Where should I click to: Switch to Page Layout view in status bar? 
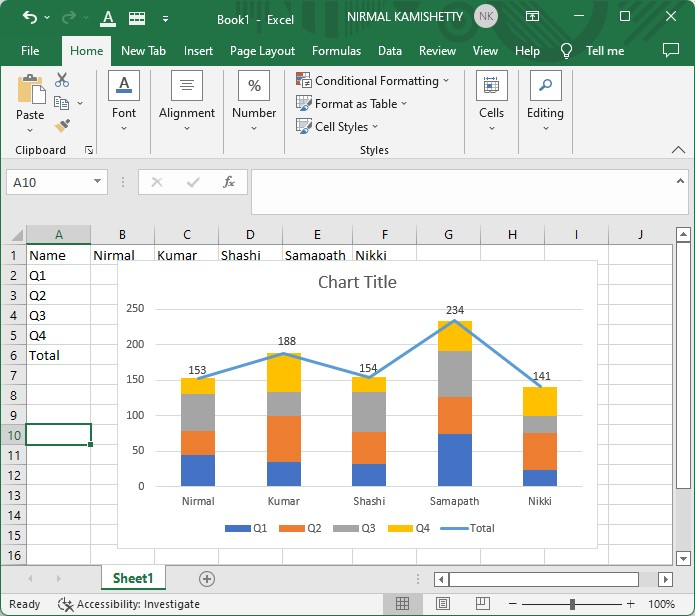[x=442, y=604]
